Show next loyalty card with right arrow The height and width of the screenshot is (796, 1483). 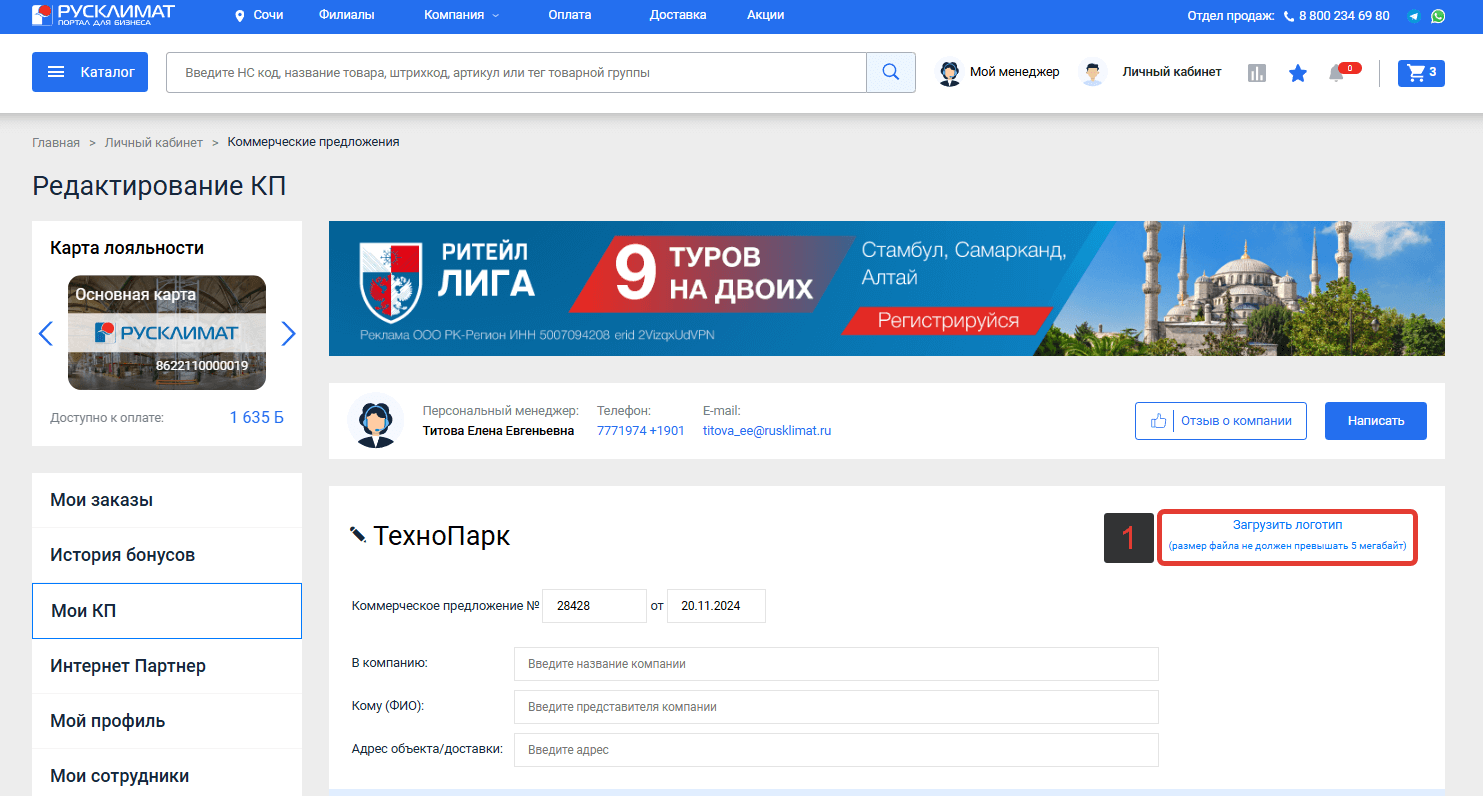[x=289, y=333]
